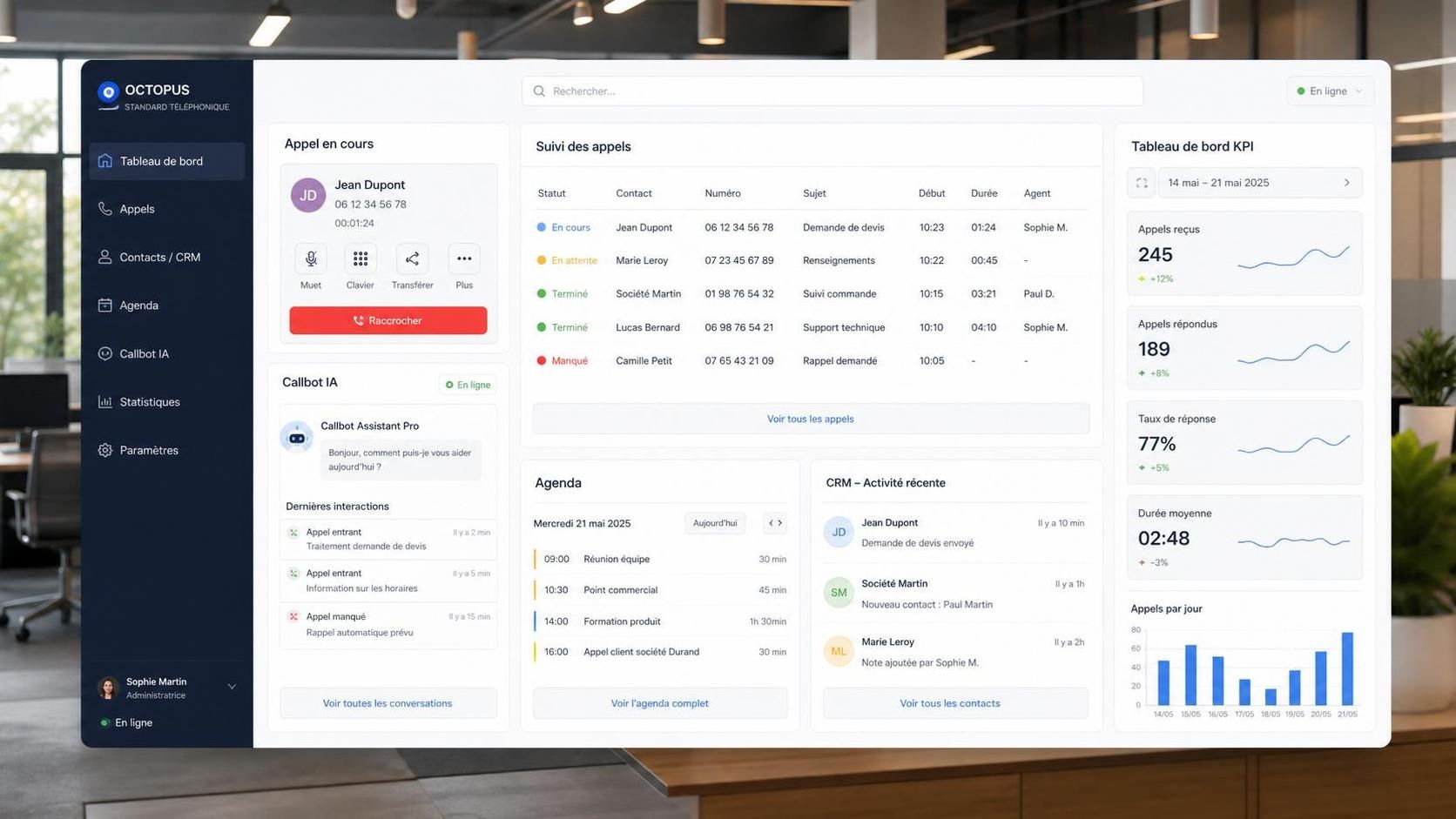Click the Lucas Bernard contact name

647,327
